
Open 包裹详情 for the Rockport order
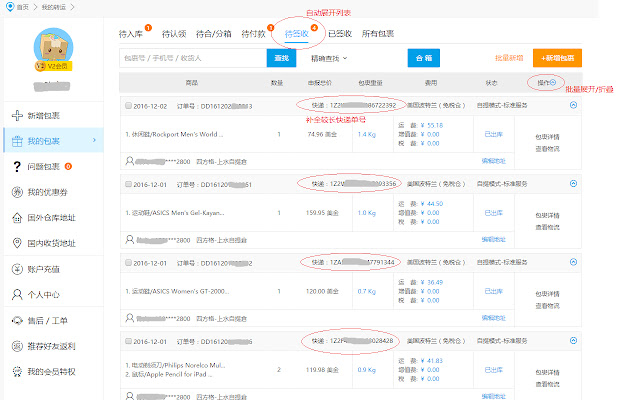point(547,137)
